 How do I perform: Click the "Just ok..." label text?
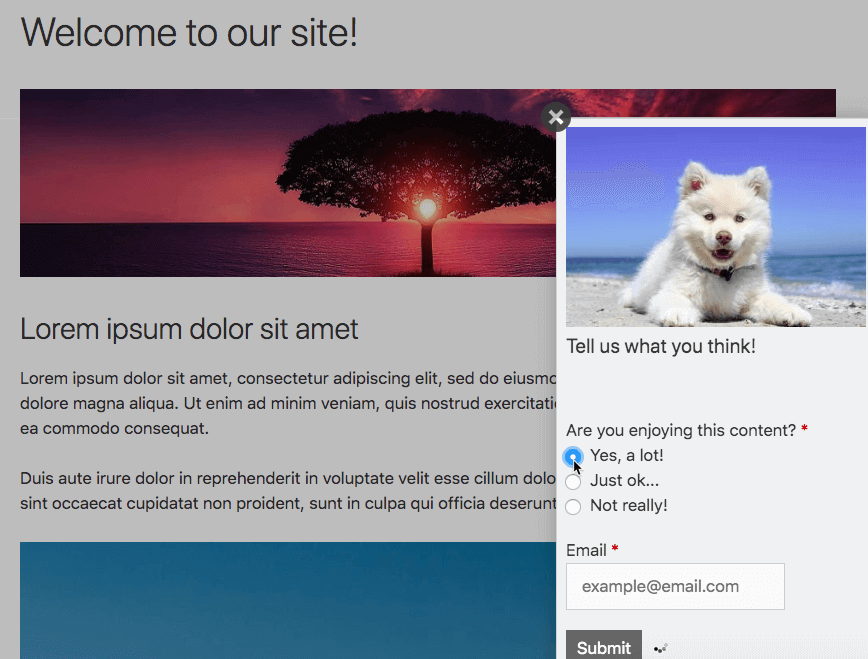tap(624, 481)
